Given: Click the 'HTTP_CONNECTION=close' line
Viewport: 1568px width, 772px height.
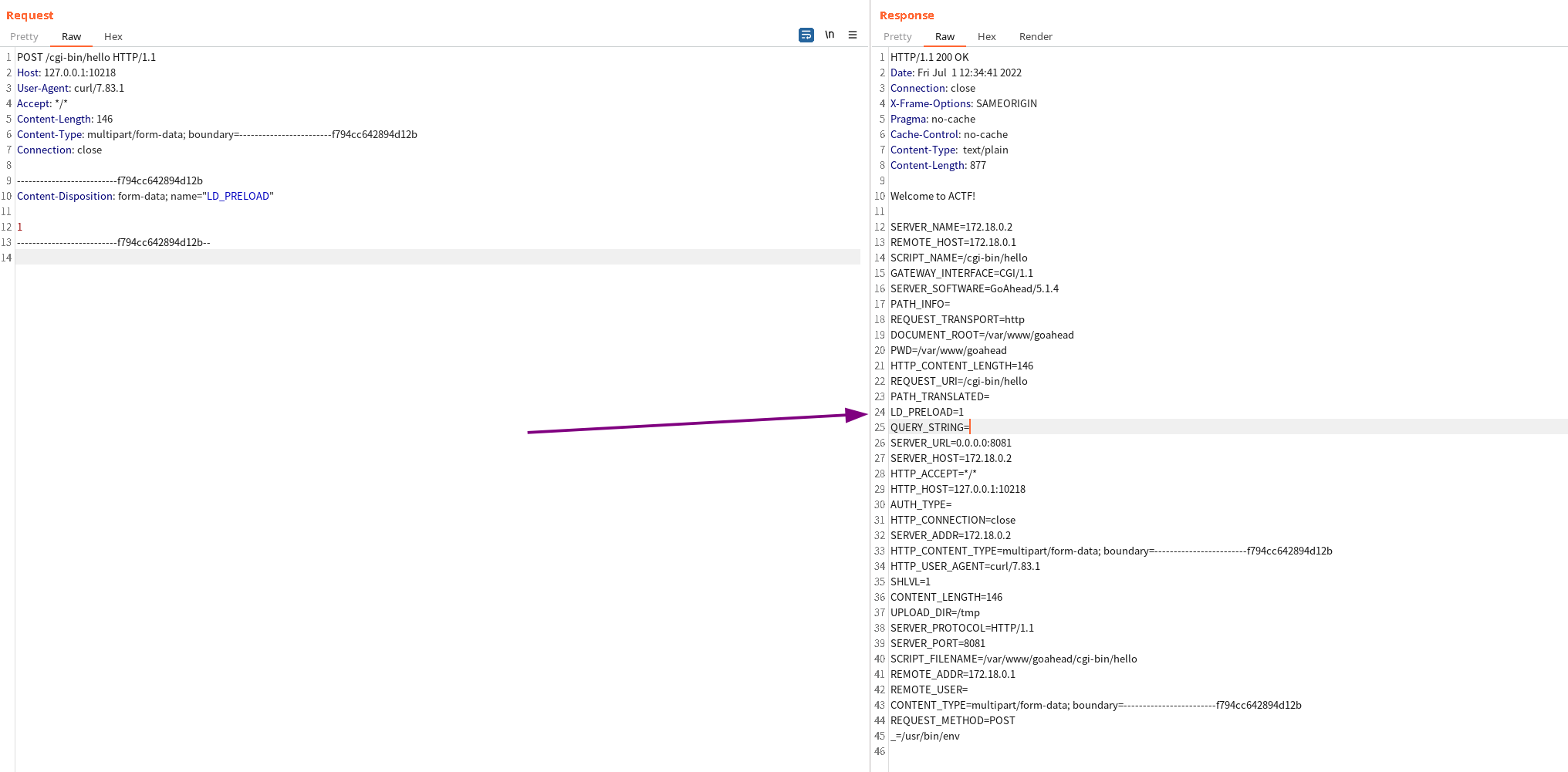Looking at the screenshot, I should pos(953,520).
